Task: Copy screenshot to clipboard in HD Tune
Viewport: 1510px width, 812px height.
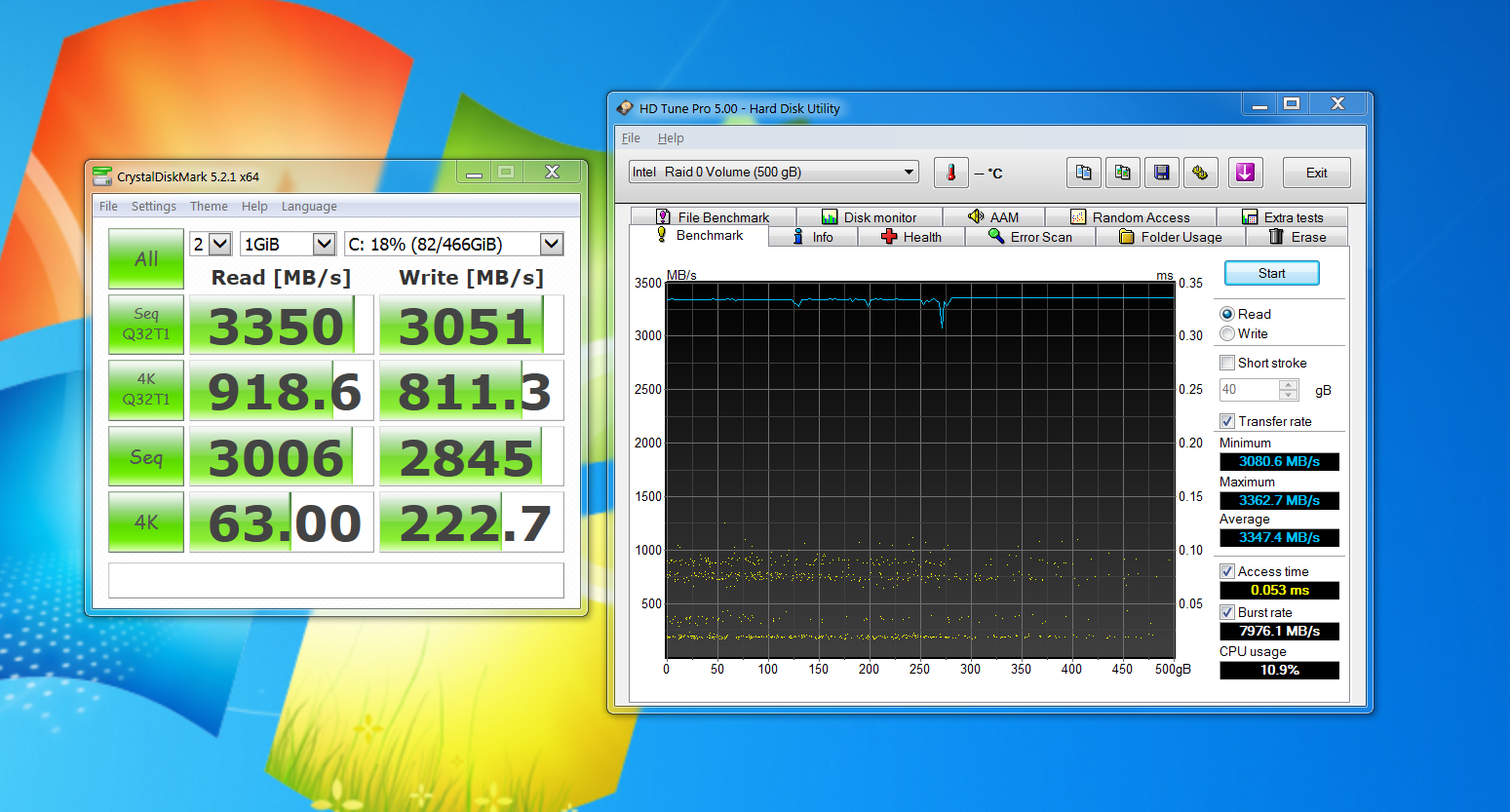Action: click(1122, 173)
